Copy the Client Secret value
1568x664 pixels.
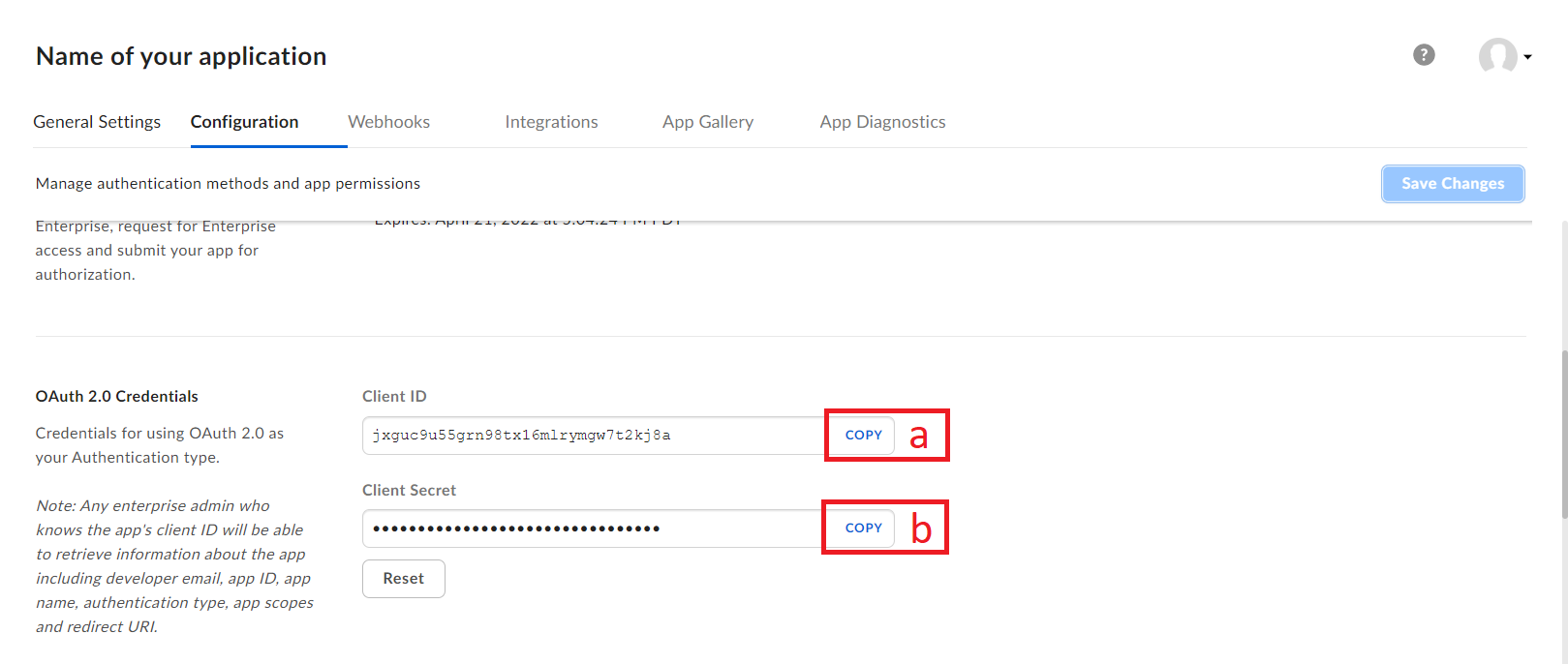click(x=863, y=528)
